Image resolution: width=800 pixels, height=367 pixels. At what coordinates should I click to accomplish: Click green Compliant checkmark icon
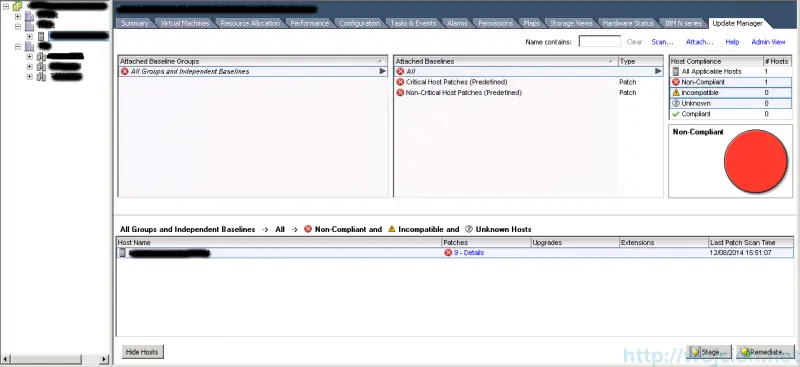click(x=676, y=114)
